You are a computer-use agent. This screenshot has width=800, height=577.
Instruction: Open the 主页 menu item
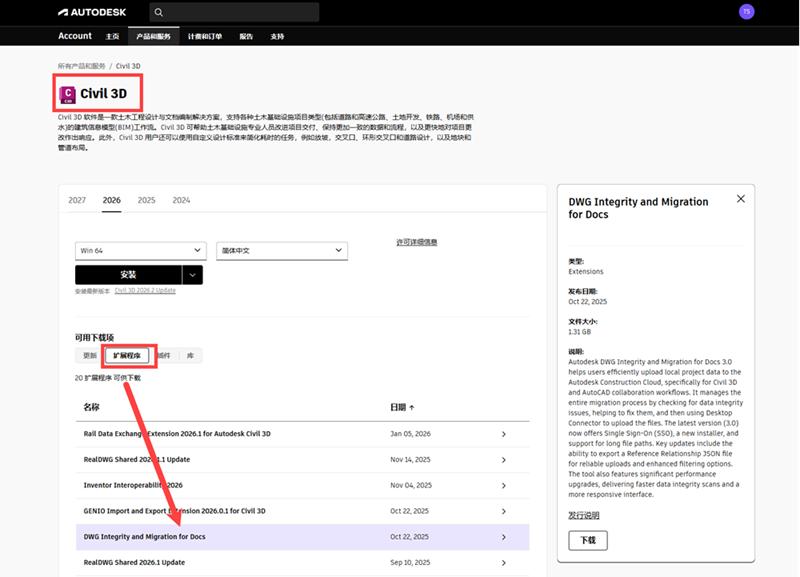click(x=112, y=36)
